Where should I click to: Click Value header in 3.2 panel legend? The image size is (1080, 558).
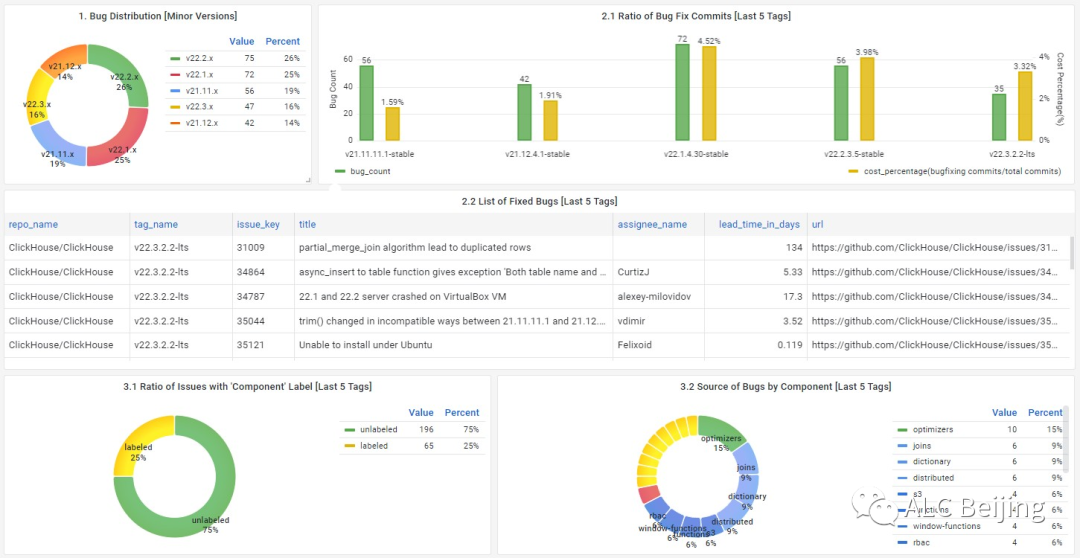[1004, 413]
